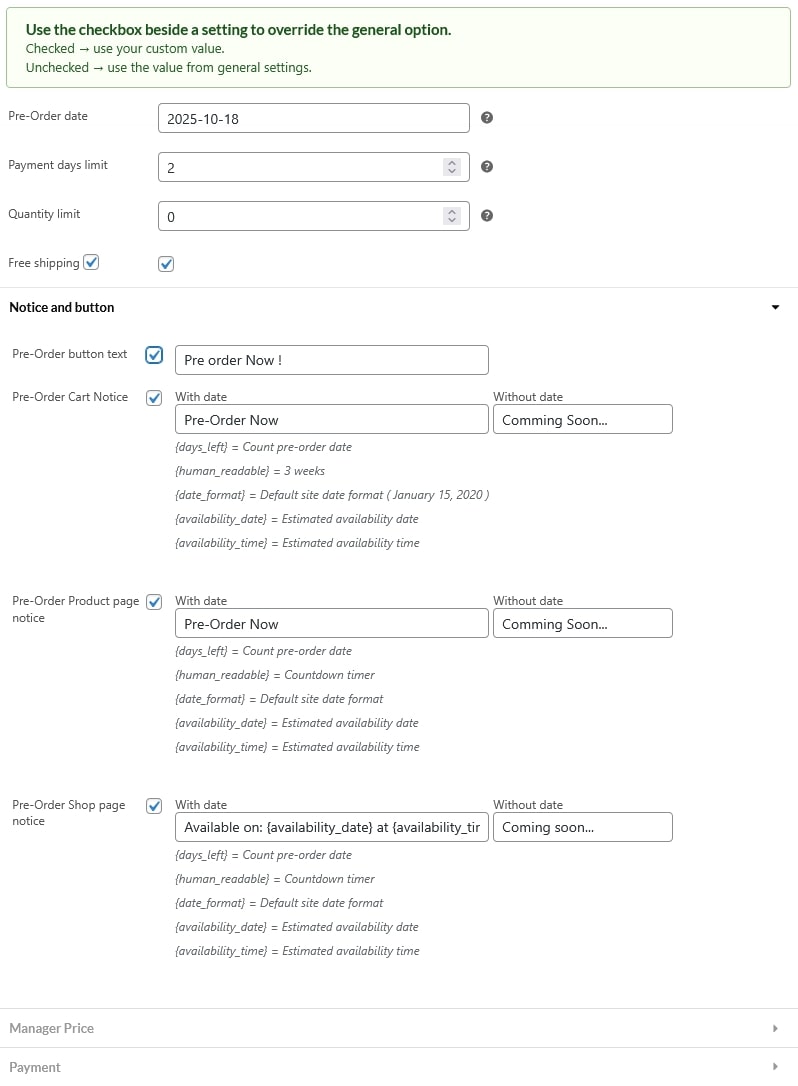
Task: Toggle the Free shipping override checkbox
Action: tap(91, 262)
